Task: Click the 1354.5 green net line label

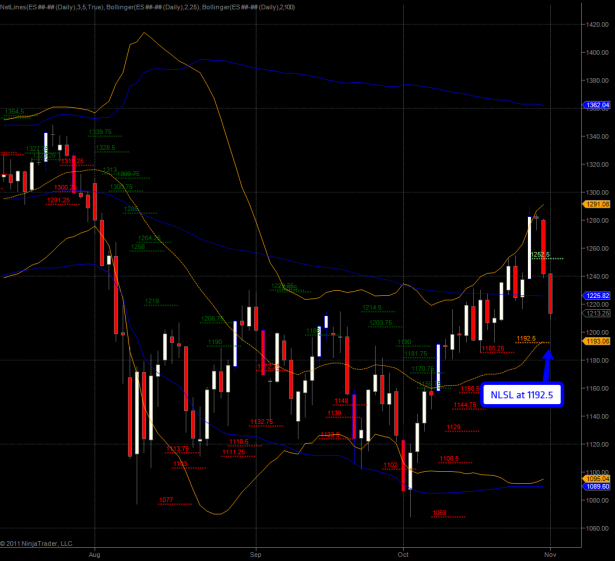Action: [x=14, y=111]
